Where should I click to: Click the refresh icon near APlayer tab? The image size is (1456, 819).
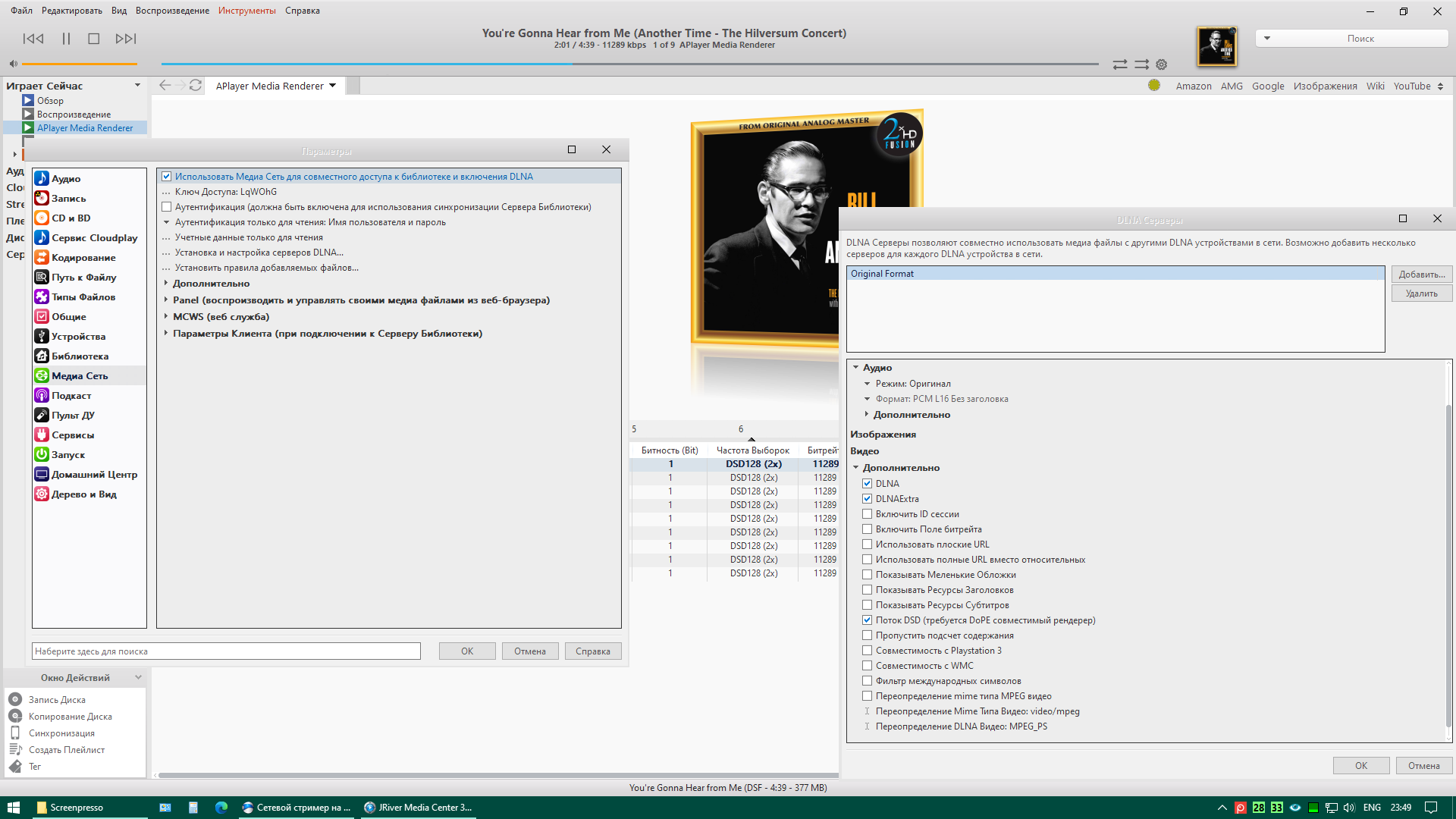196,86
